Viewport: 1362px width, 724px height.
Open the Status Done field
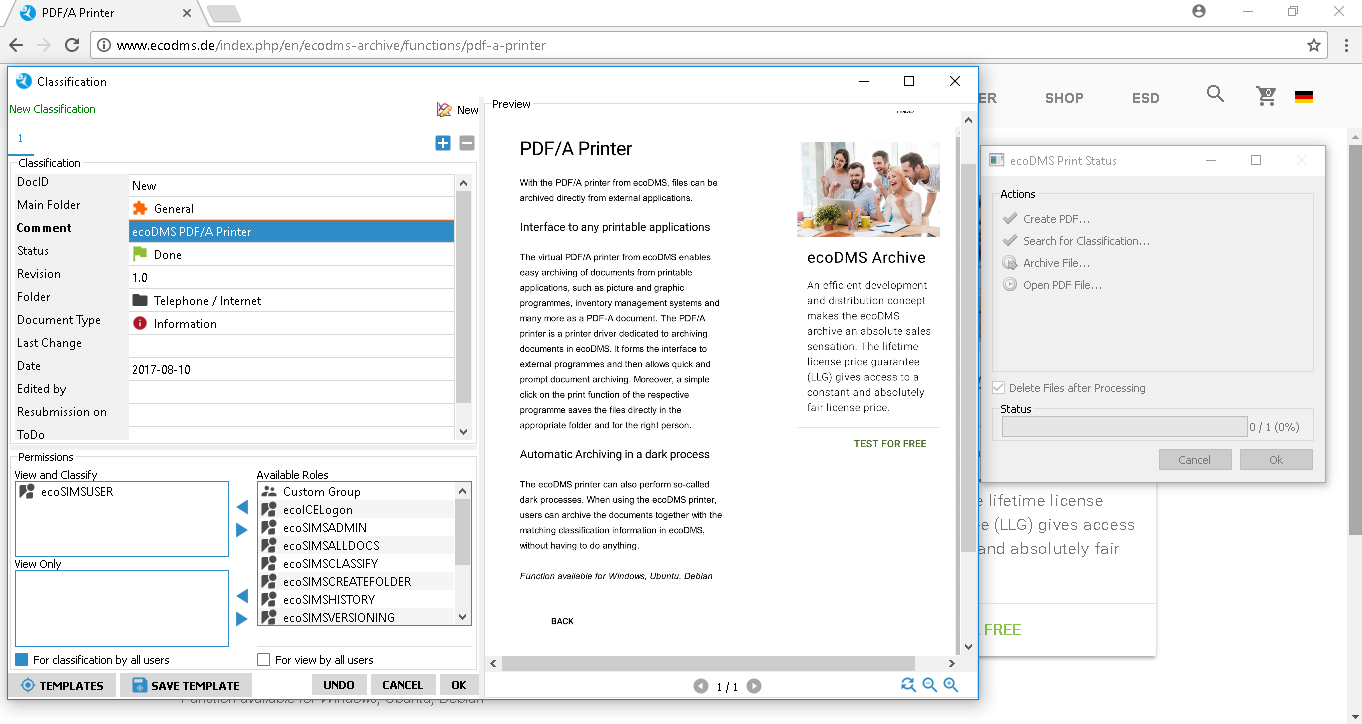tap(291, 255)
